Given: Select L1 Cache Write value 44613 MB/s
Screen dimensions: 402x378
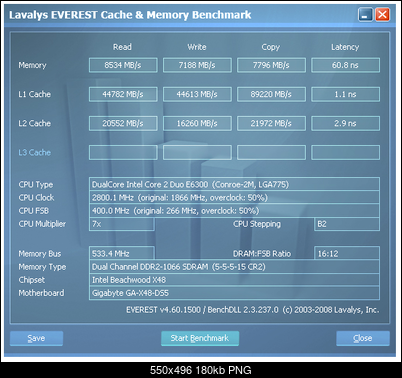Looking at the screenshot, I should pyautogui.click(x=197, y=94).
